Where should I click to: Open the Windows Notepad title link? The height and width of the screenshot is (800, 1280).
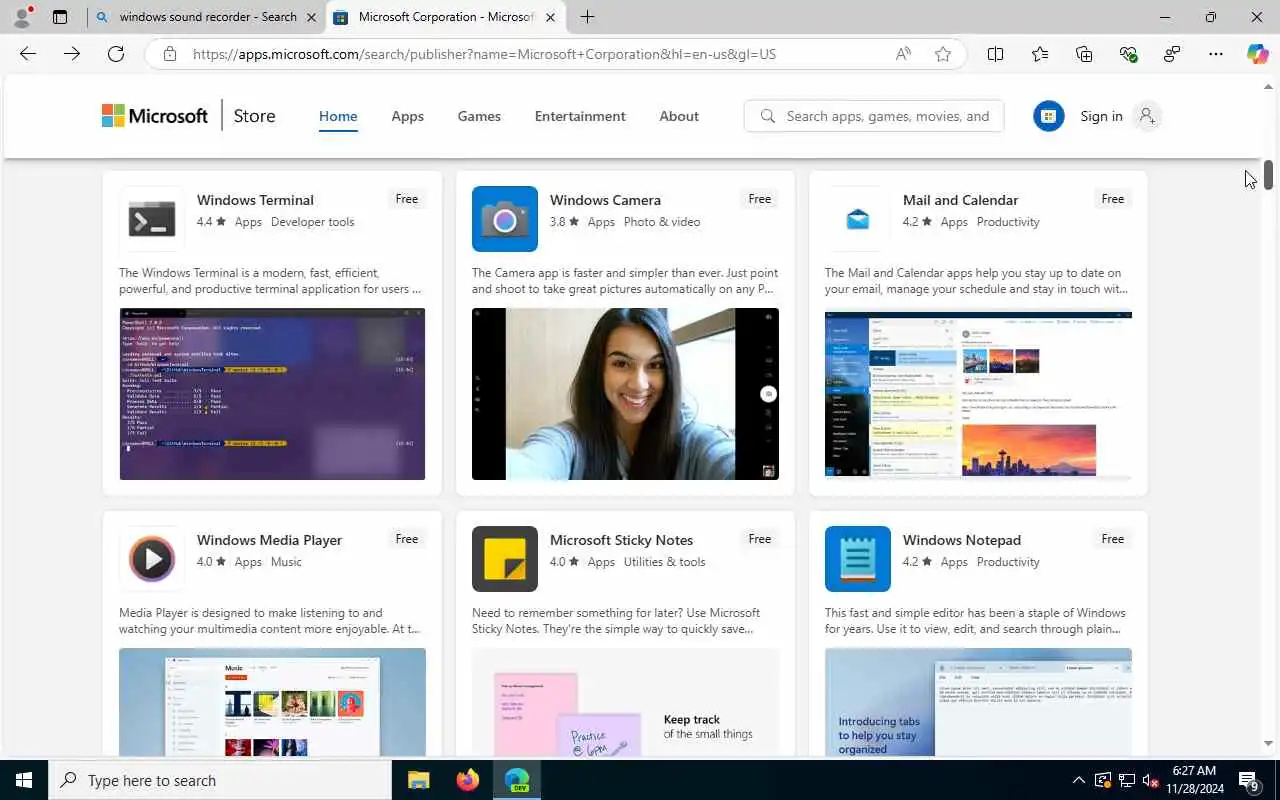click(x=962, y=540)
